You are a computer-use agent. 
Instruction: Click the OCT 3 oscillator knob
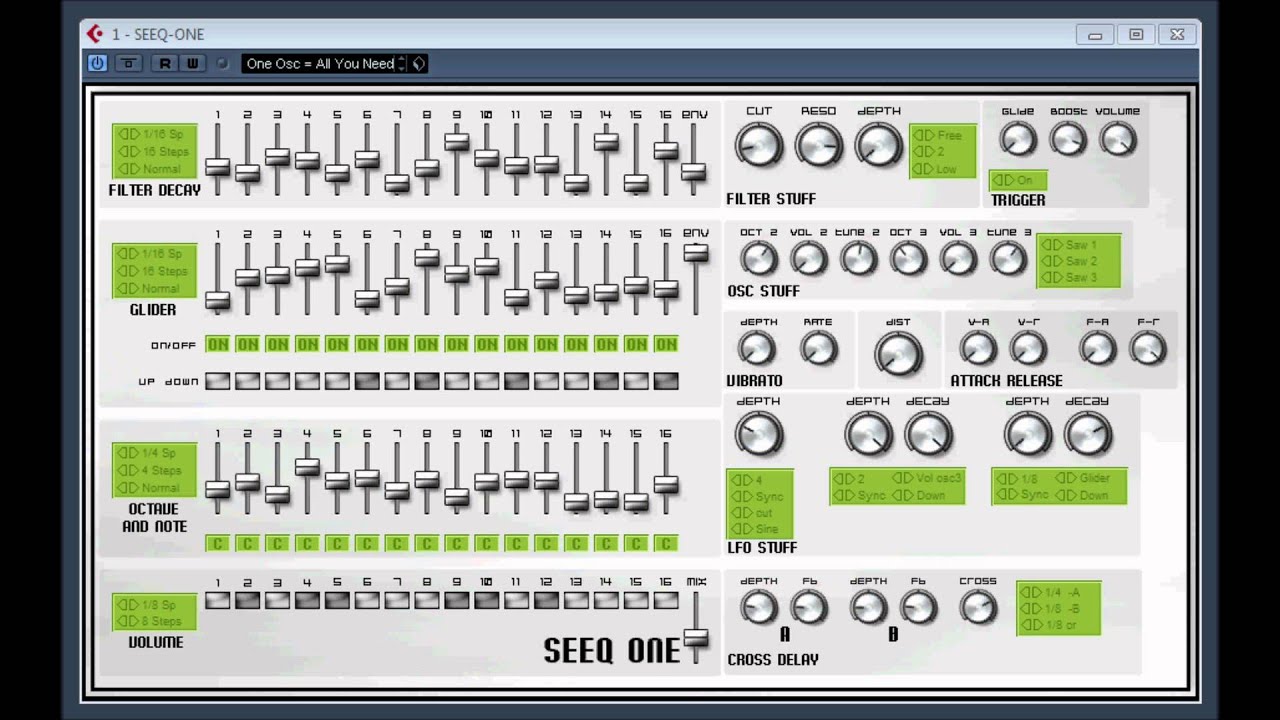point(908,258)
